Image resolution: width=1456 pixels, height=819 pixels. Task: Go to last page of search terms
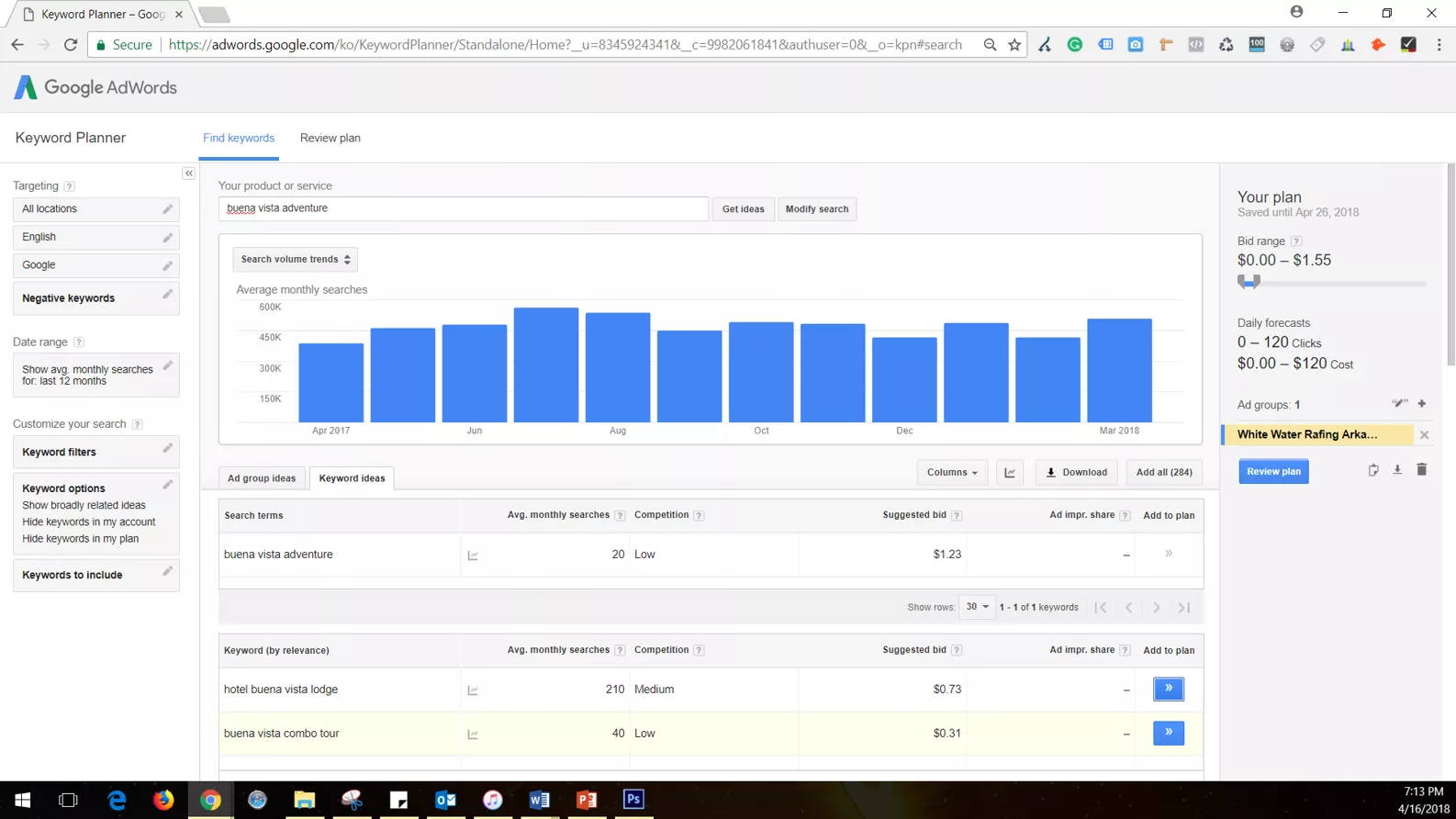click(1184, 608)
